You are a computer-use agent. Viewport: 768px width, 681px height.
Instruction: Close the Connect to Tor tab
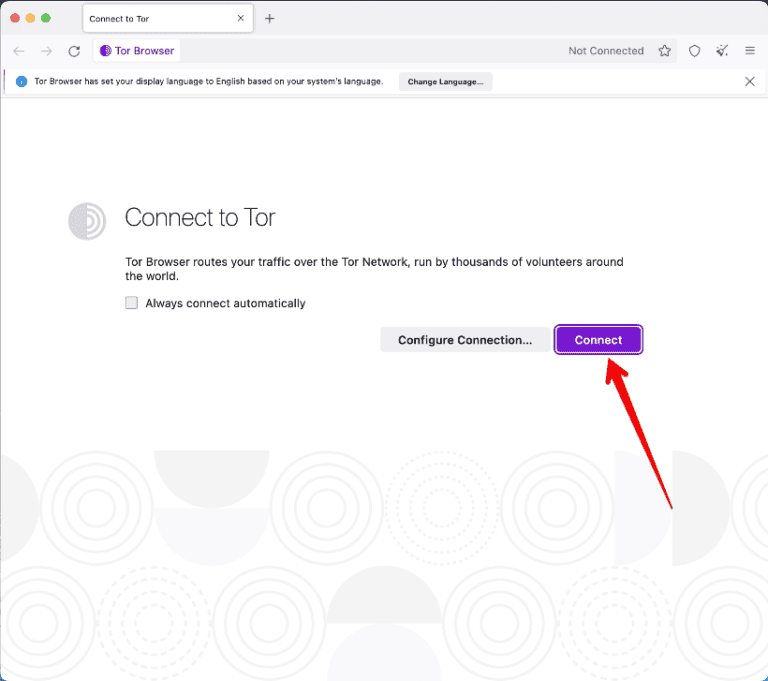[x=241, y=19]
